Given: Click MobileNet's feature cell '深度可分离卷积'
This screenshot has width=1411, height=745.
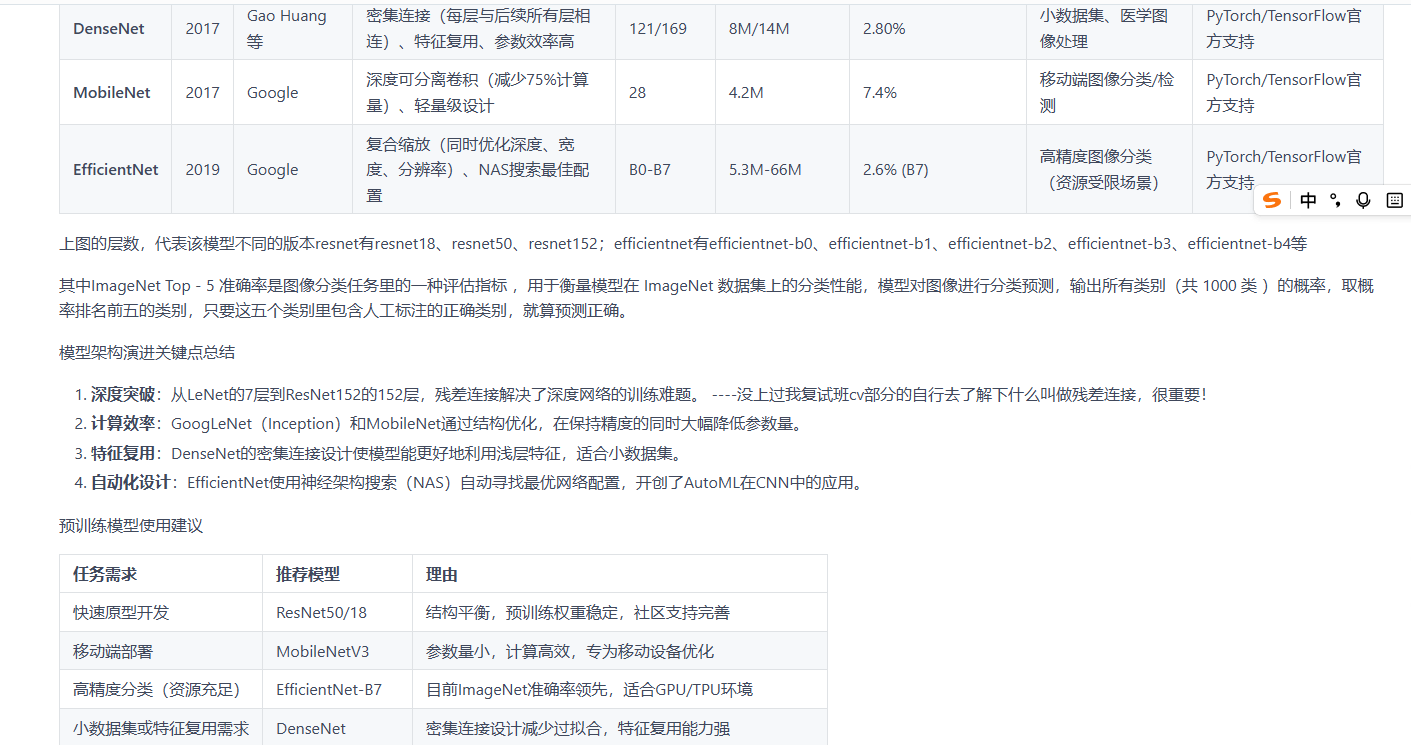Looking at the screenshot, I should 484,92.
